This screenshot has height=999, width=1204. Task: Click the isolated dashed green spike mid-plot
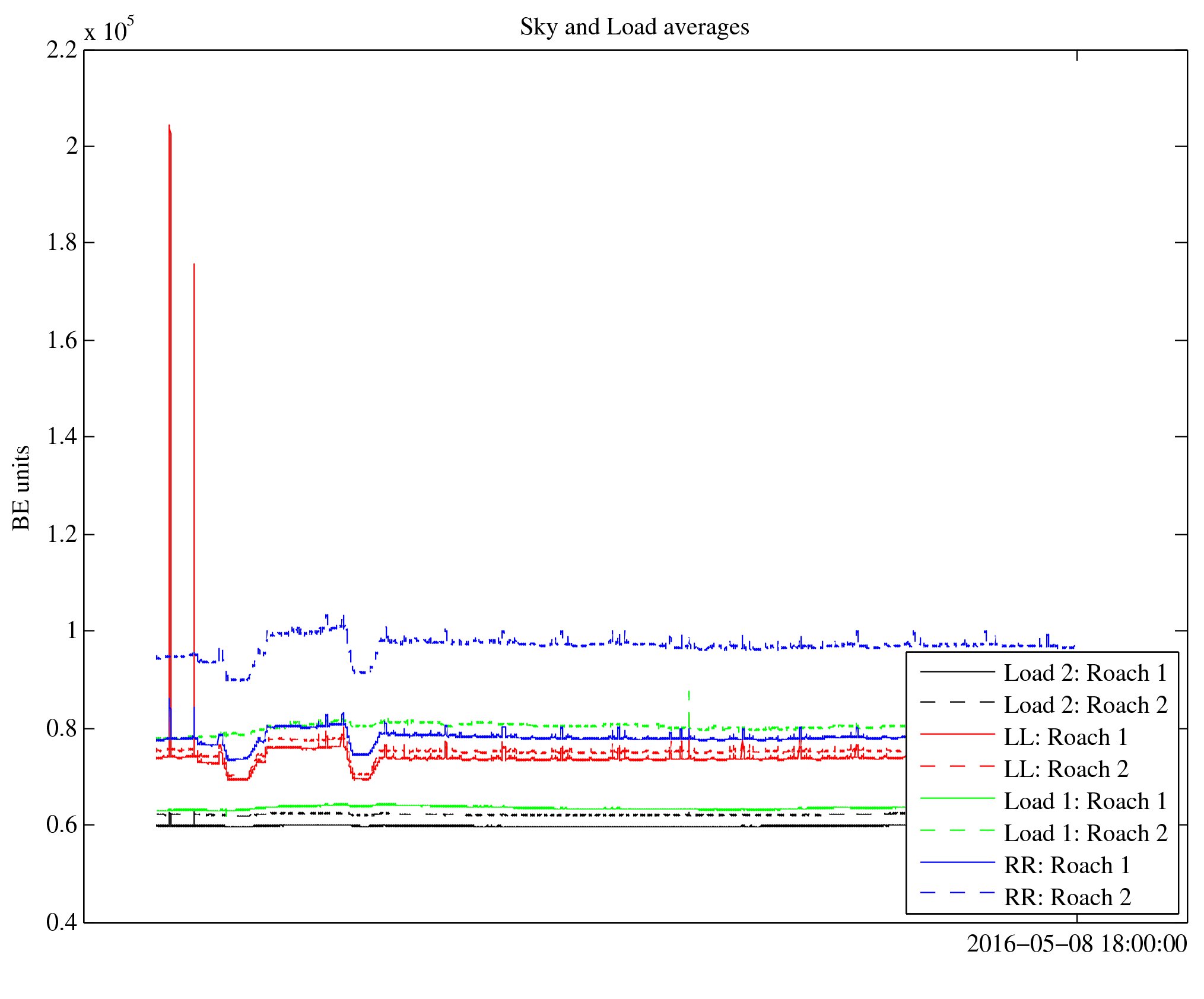pos(688,694)
